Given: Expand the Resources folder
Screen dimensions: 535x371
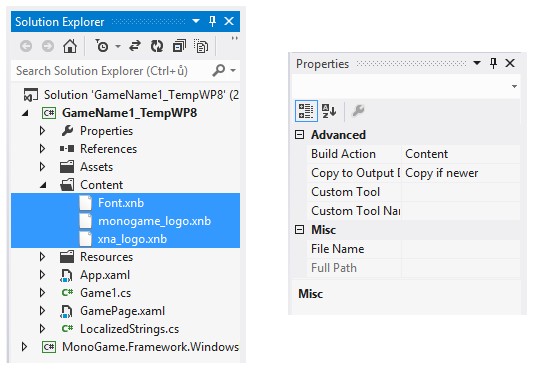Looking at the screenshot, I should point(42,257).
